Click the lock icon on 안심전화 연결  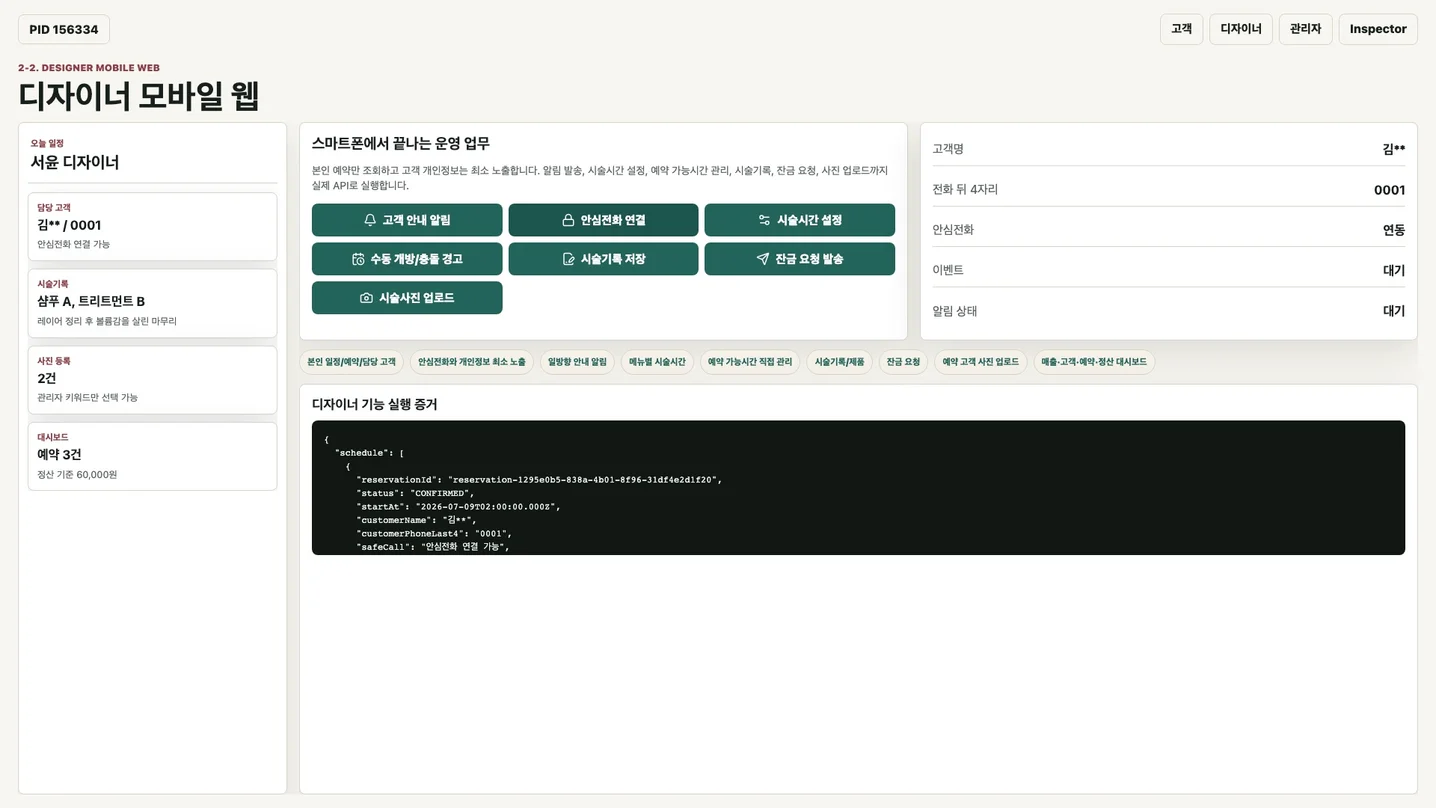point(568,220)
